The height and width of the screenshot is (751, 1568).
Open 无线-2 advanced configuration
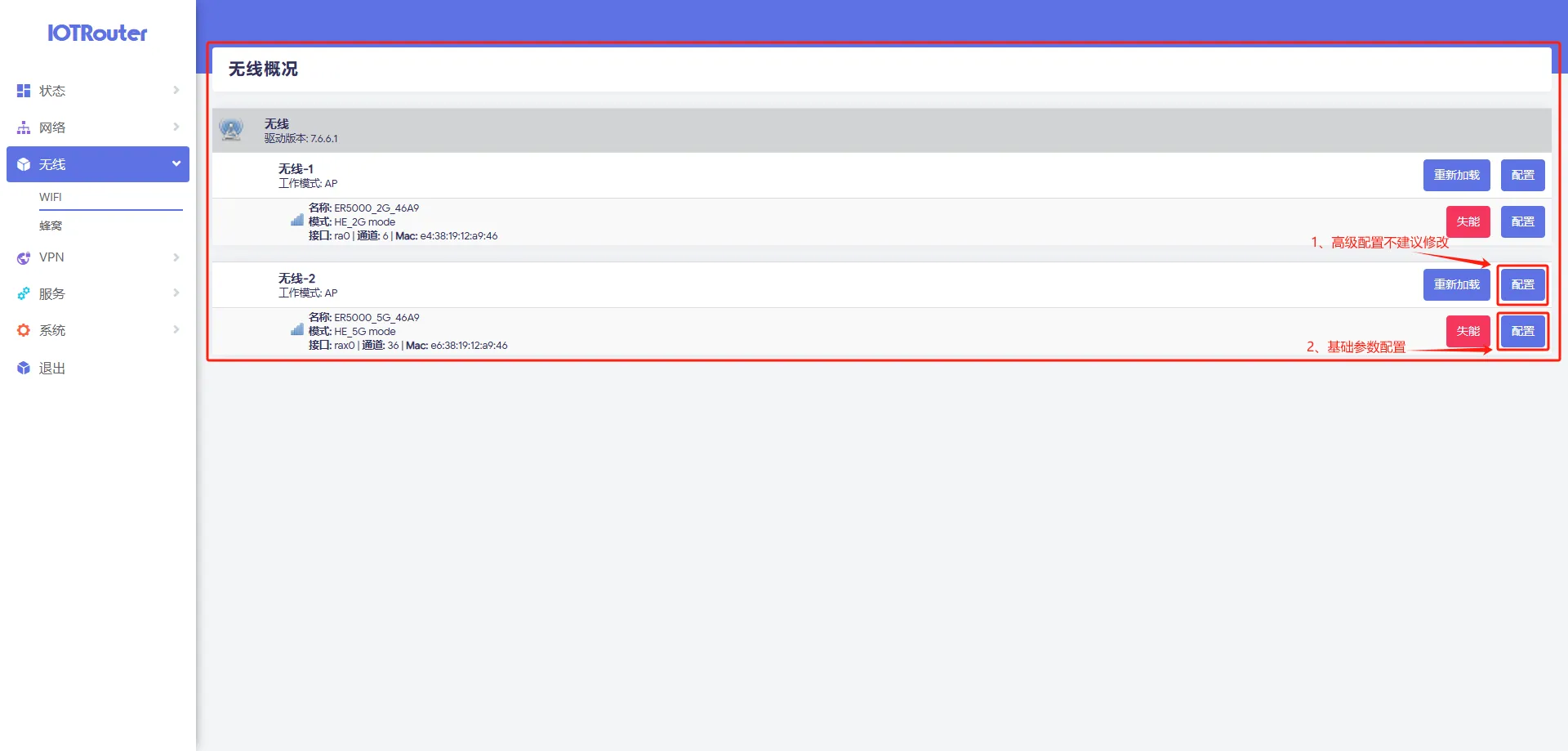[x=1522, y=284]
